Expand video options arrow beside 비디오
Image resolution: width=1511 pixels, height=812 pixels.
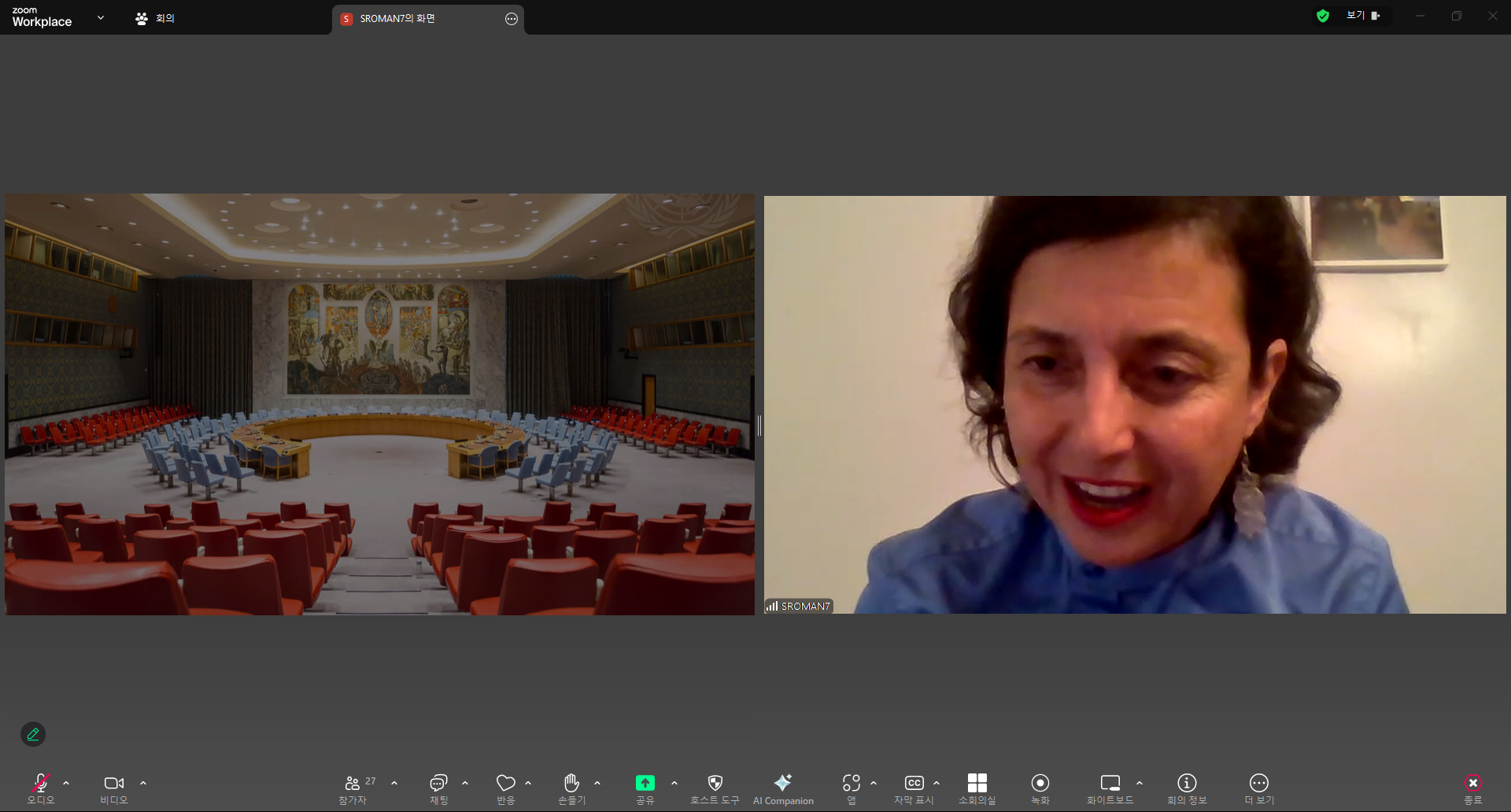click(x=143, y=783)
